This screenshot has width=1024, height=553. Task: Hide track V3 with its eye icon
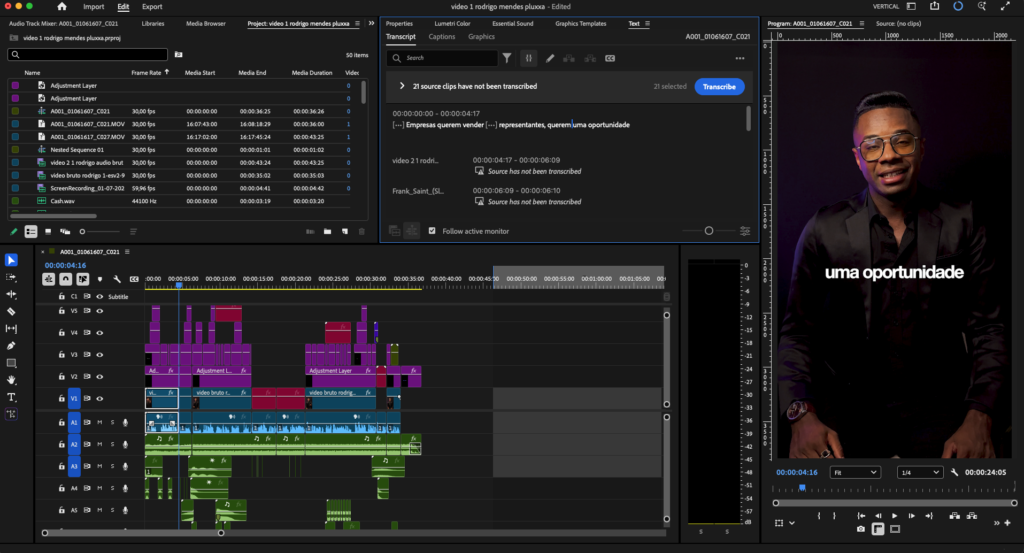pyautogui.click(x=100, y=354)
